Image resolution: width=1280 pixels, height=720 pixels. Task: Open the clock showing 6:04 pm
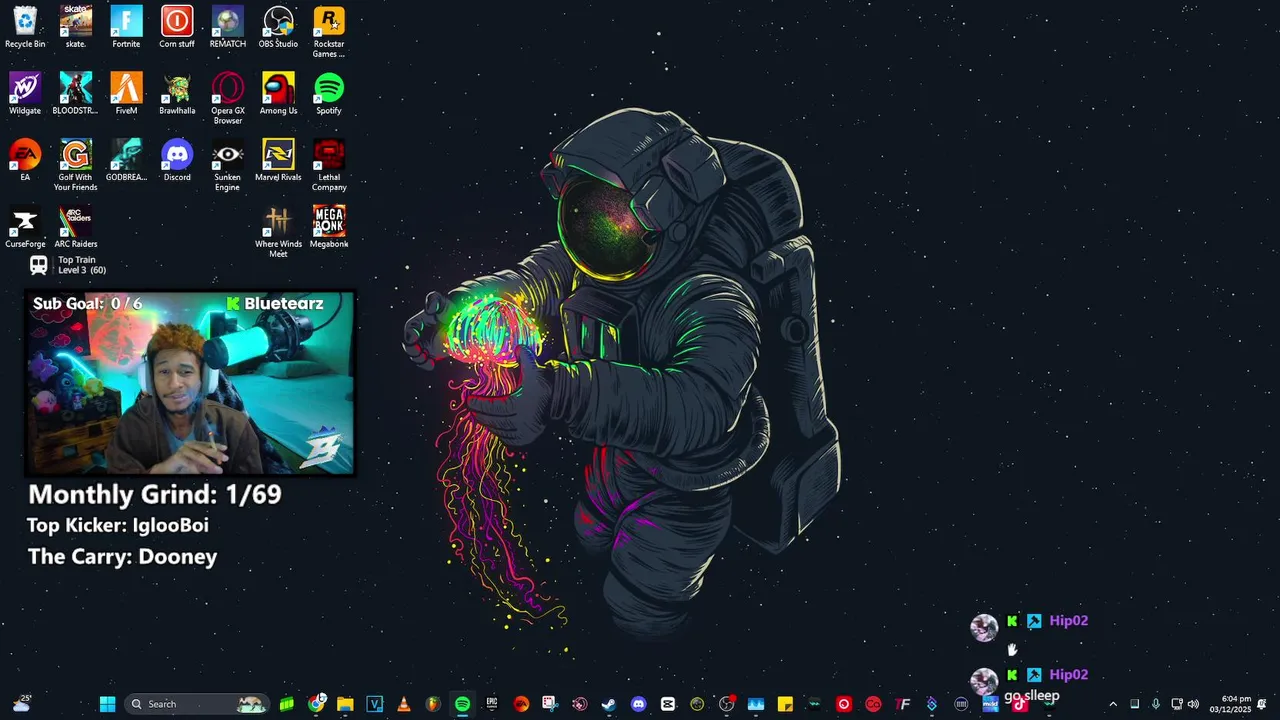pos(1230,704)
